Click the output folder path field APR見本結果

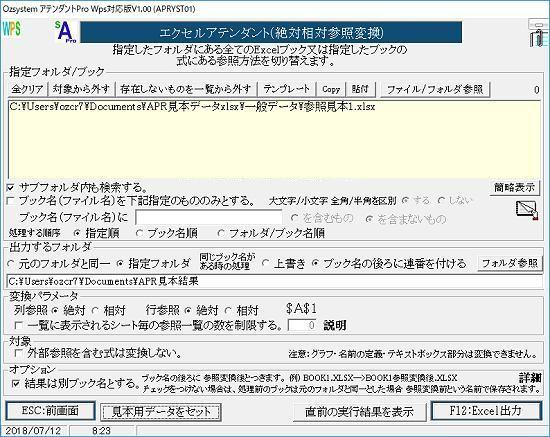(275, 281)
